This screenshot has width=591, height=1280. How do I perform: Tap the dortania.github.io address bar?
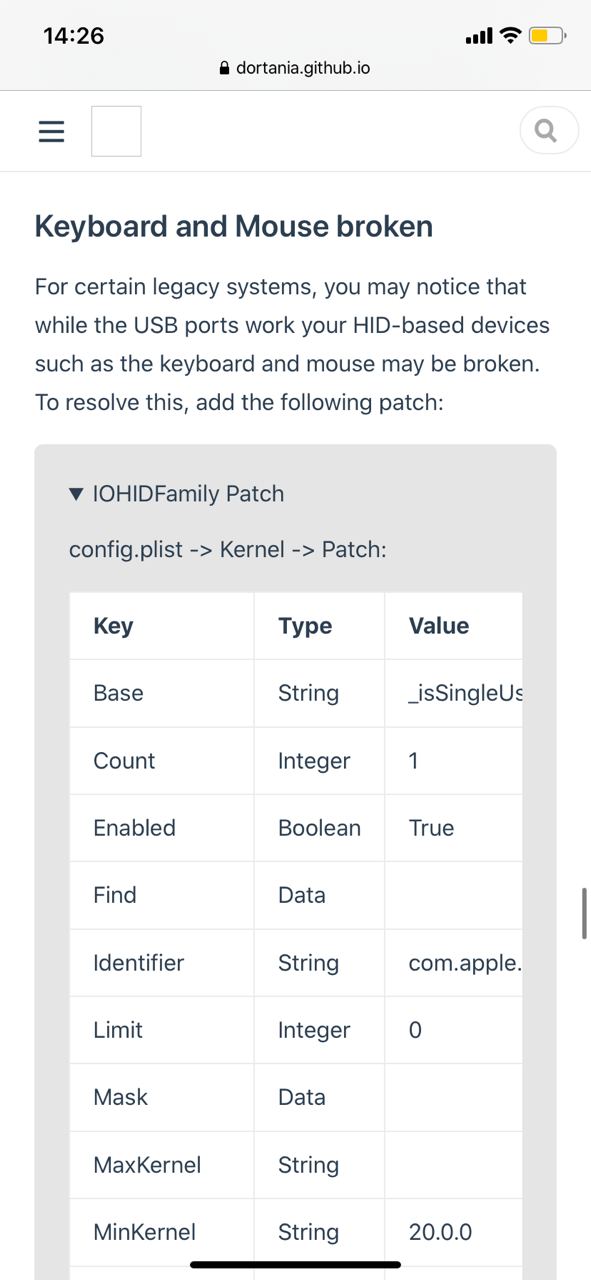click(295, 69)
